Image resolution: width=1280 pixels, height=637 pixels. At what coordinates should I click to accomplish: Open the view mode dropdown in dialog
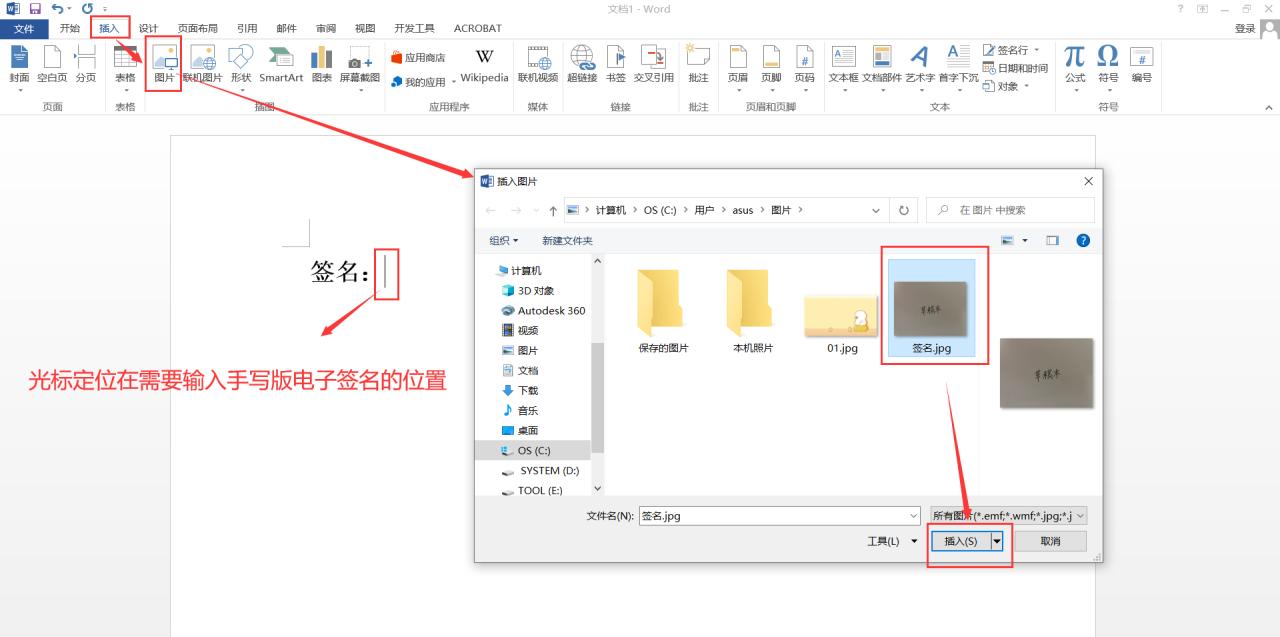point(1025,240)
